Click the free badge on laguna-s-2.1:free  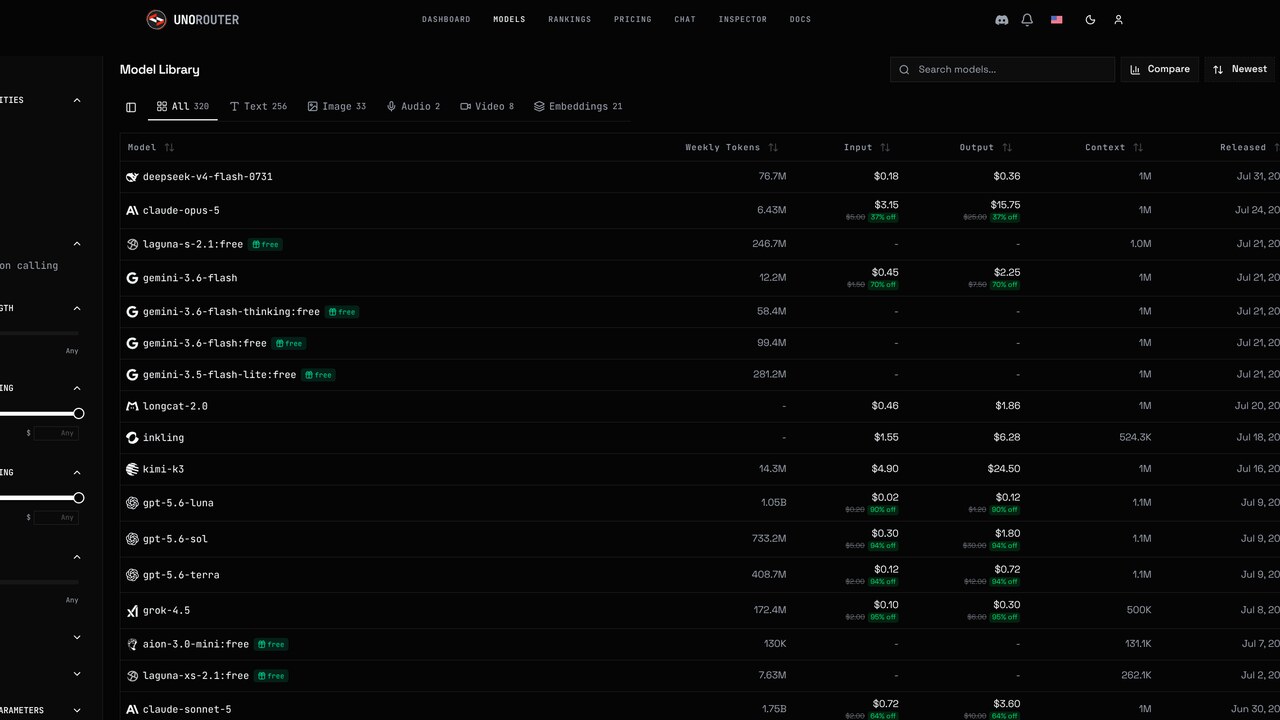(x=265, y=244)
